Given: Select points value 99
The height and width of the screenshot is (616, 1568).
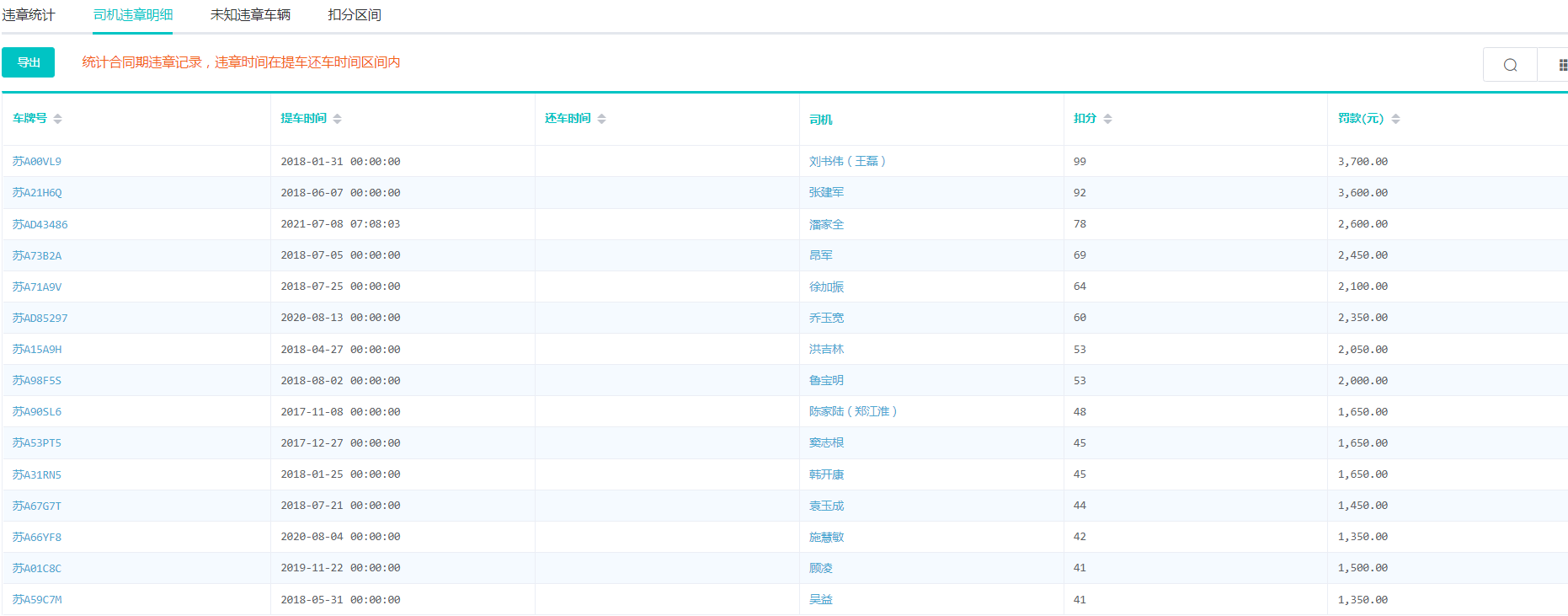Looking at the screenshot, I should point(1080,161).
